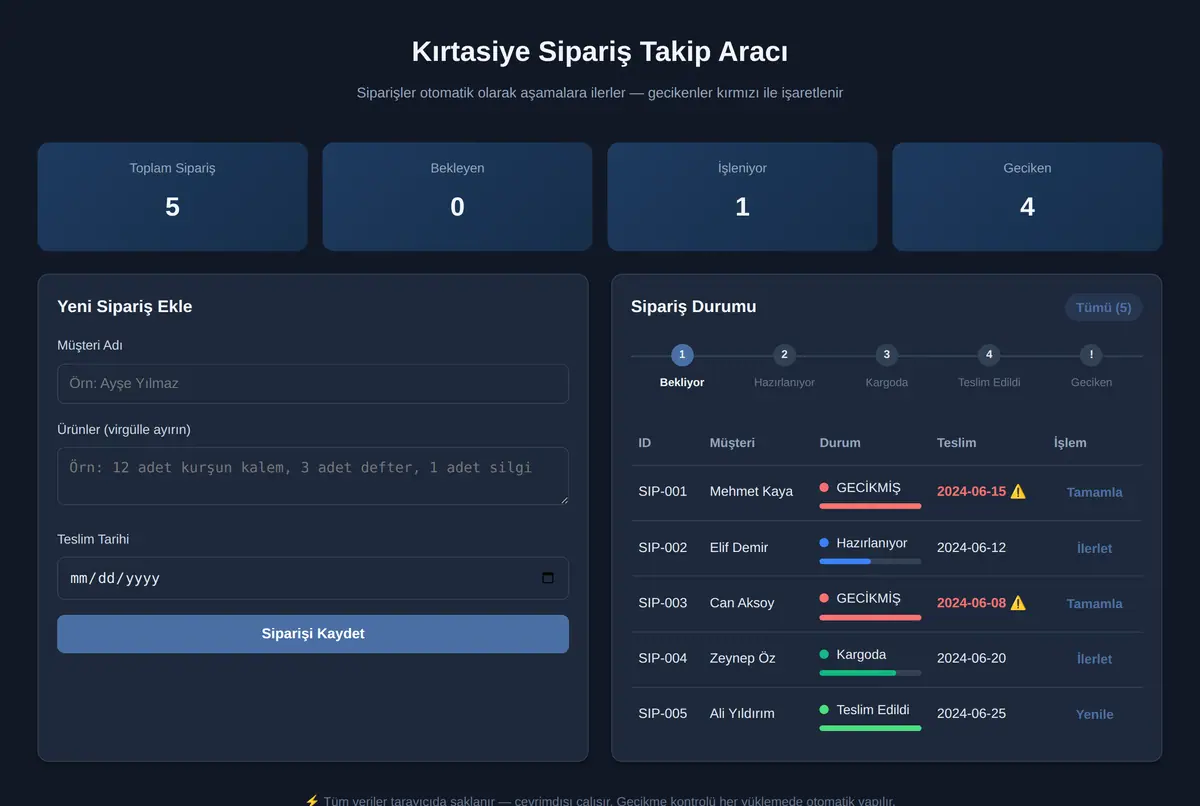Click overdue date 2024-06-15

click(x=971, y=491)
